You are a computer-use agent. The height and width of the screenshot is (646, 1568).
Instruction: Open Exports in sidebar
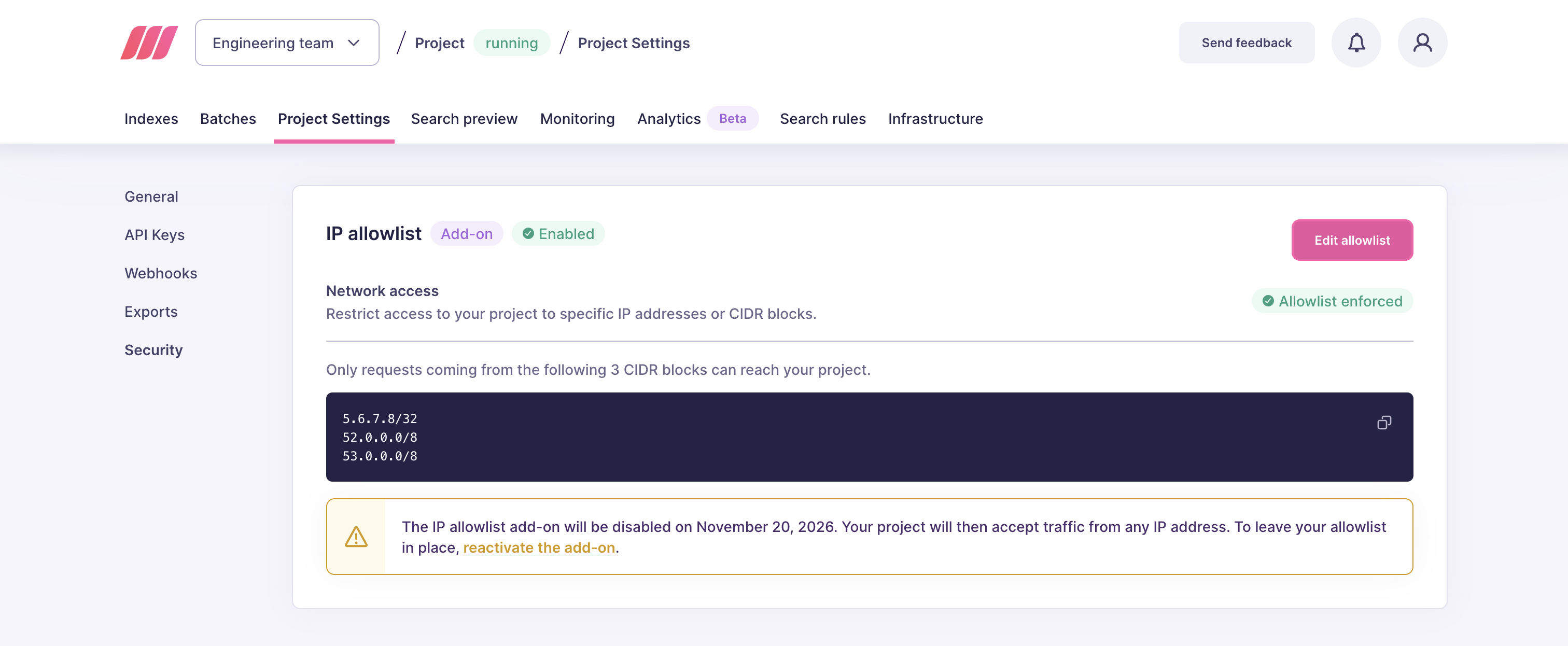(x=151, y=312)
